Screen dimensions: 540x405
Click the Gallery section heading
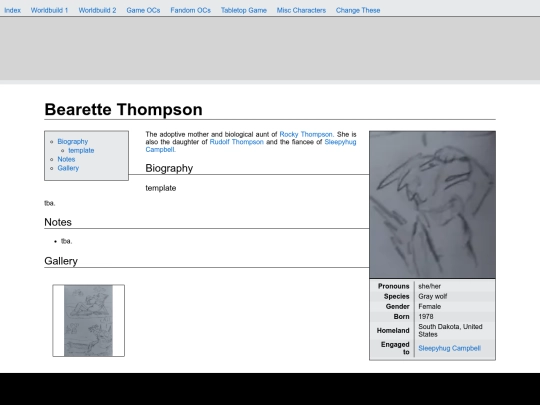click(x=61, y=261)
